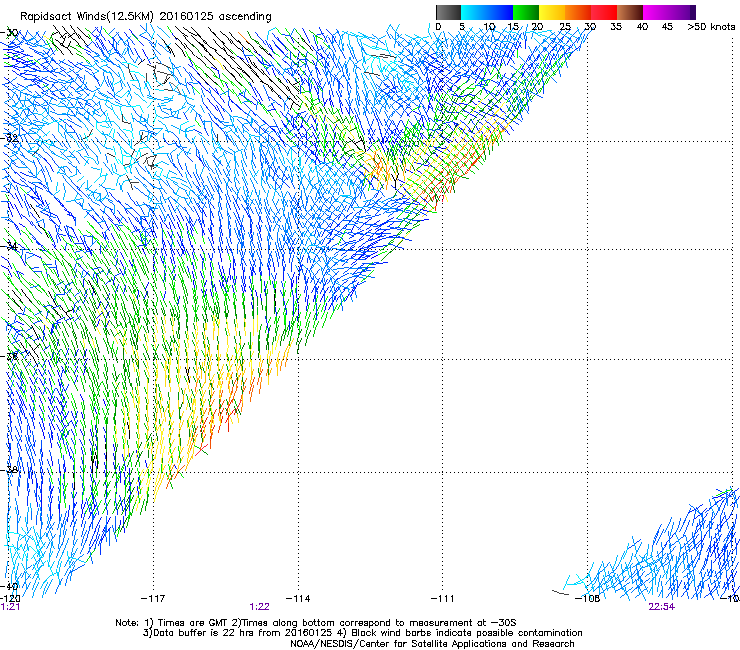Click the '-120' longitude axis label
Viewport: 740px width, 650px height.
click(x=10, y=598)
